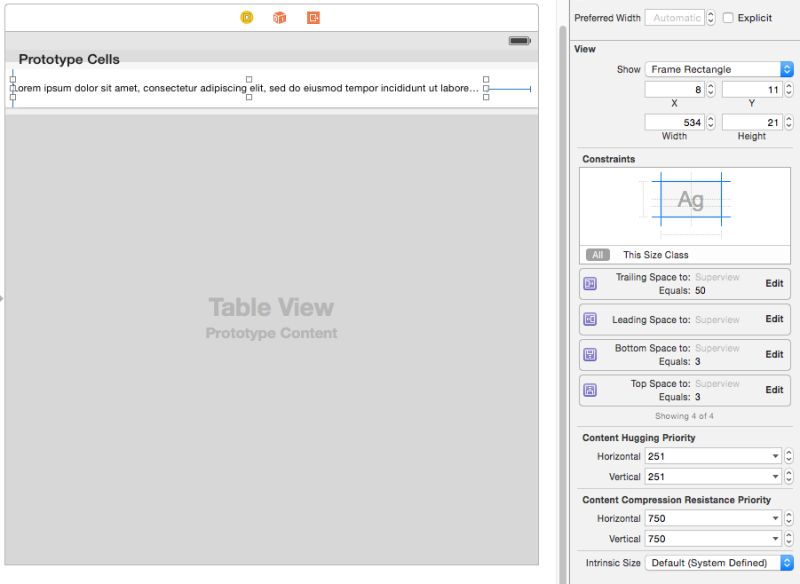
Task: Increment the Width value stepper
Action: point(712,117)
